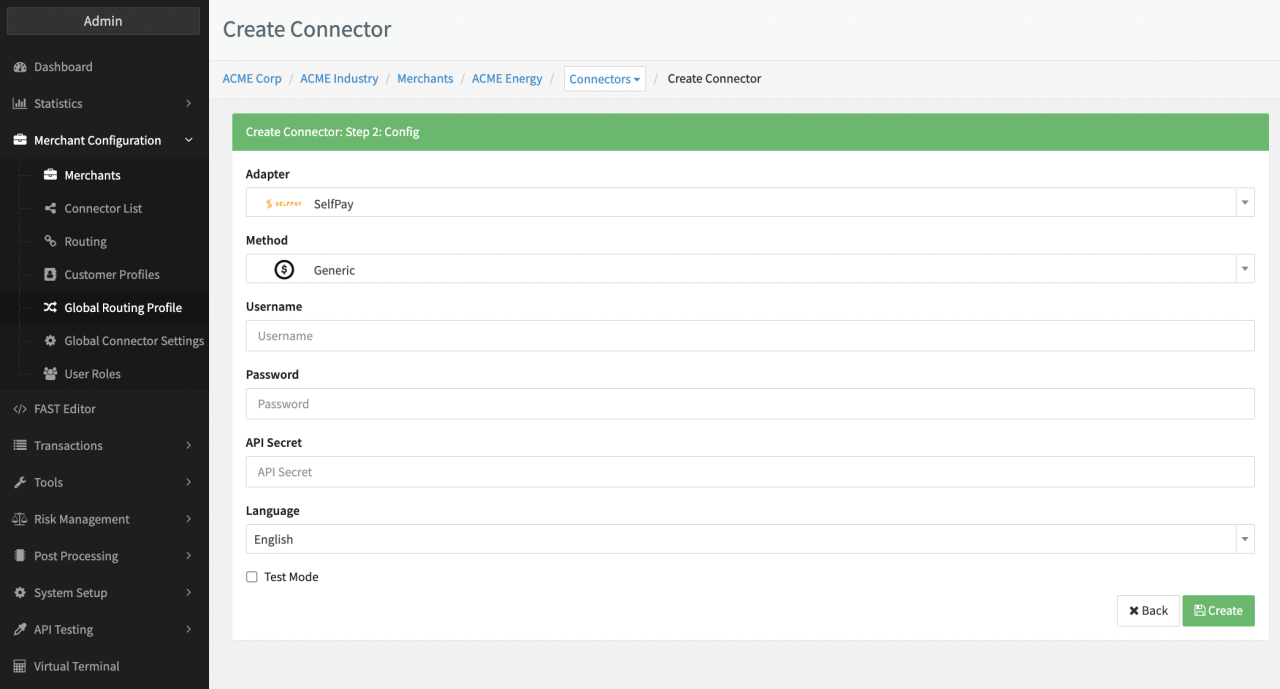Open the Adapter dropdown showing SelfPay
1280x689 pixels.
pos(749,203)
